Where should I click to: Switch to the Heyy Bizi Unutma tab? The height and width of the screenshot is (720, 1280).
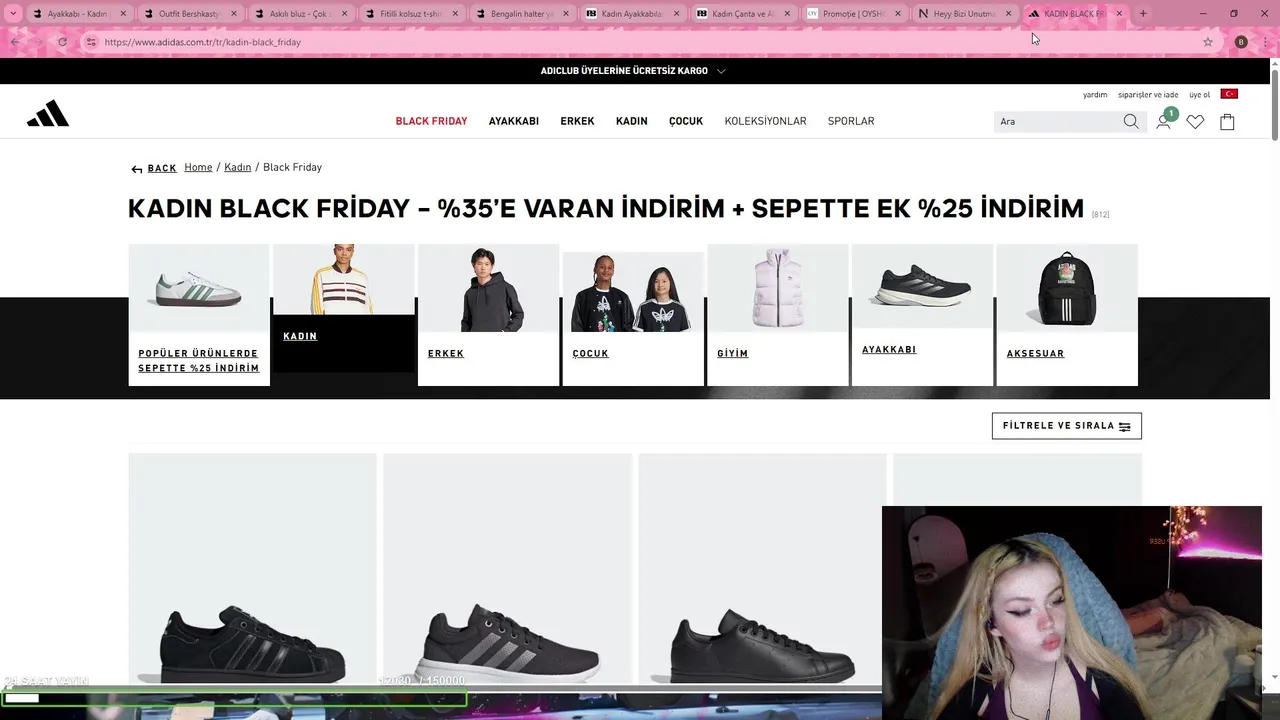tap(964, 14)
